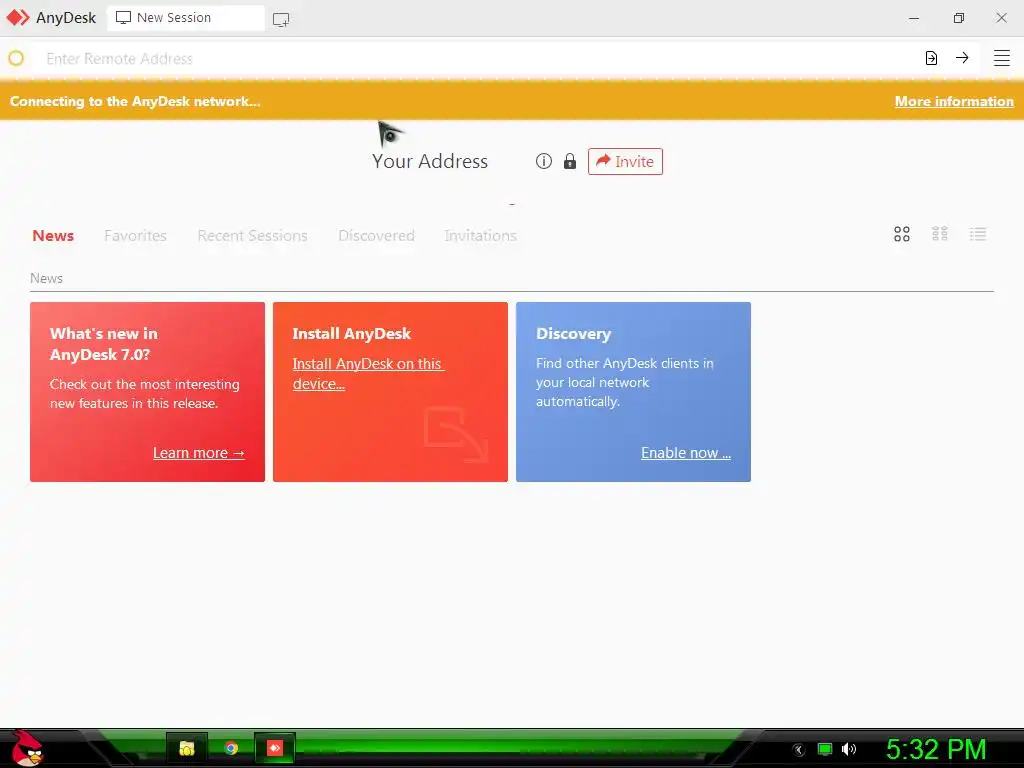Open a new session tab with plus monitor icon
The width and height of the screenshot is (1024, 768).
(281, 19)
